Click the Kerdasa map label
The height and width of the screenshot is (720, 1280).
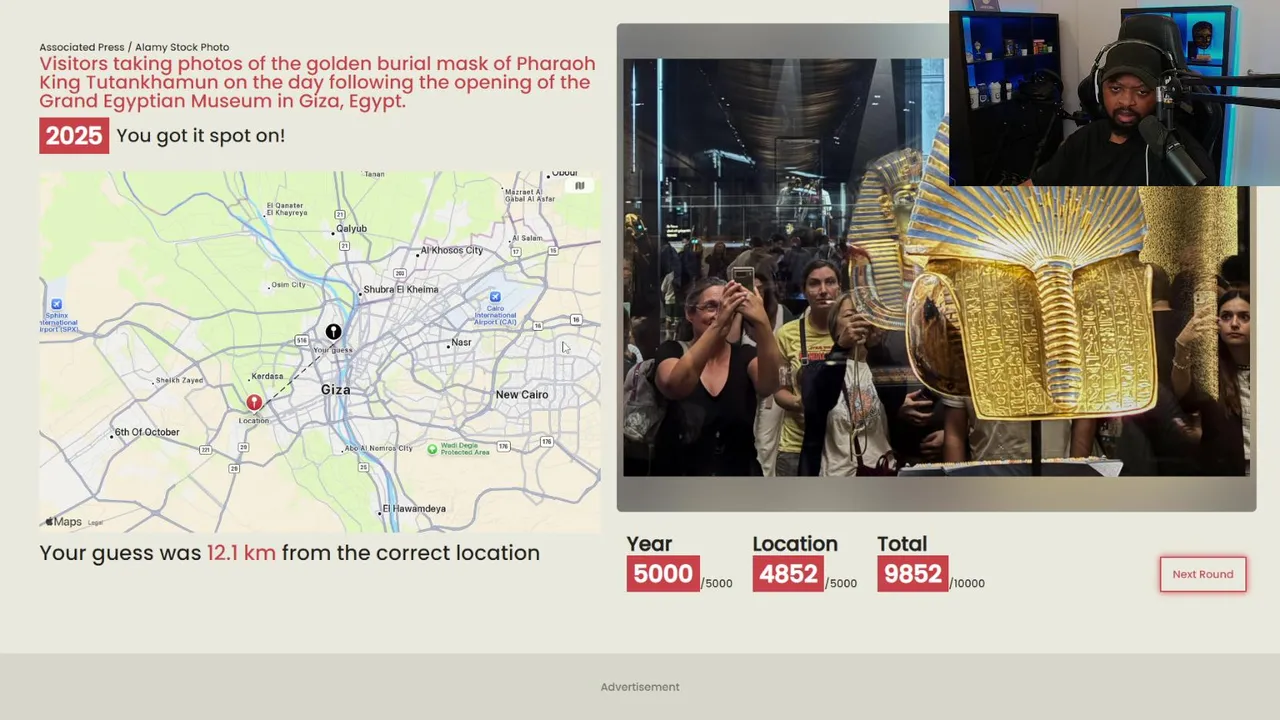[x=267, y=376]
